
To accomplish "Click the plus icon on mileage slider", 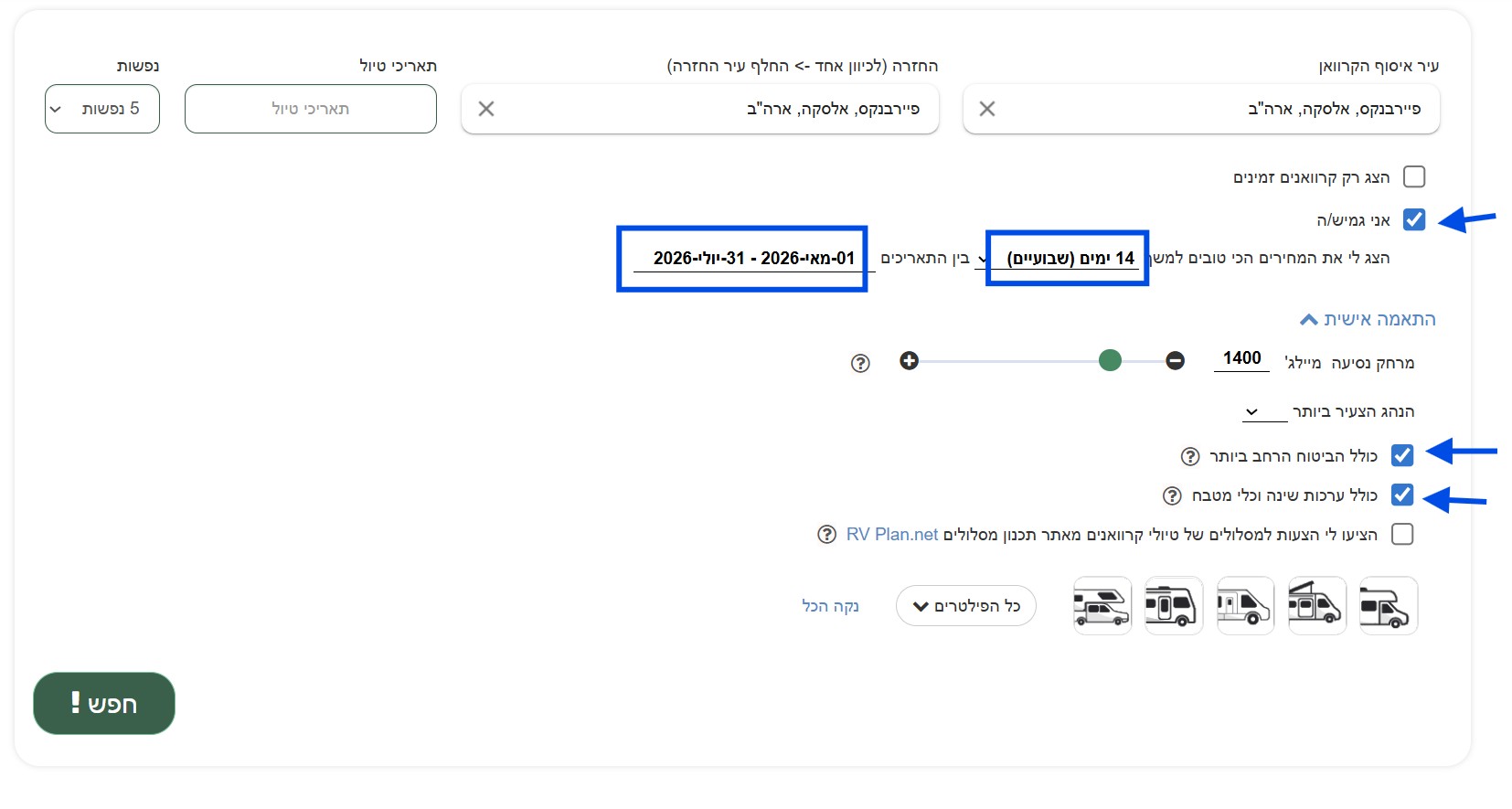I will pos(909,361).
